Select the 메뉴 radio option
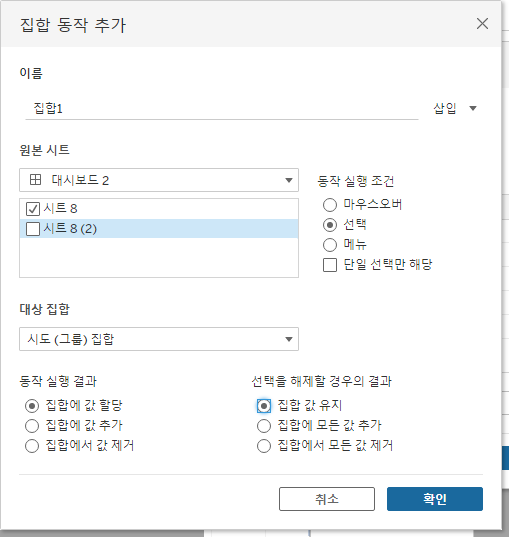Image resolution: width=509 pixels, height=537 pixels. pyautogui.click(x=330, y=245)
